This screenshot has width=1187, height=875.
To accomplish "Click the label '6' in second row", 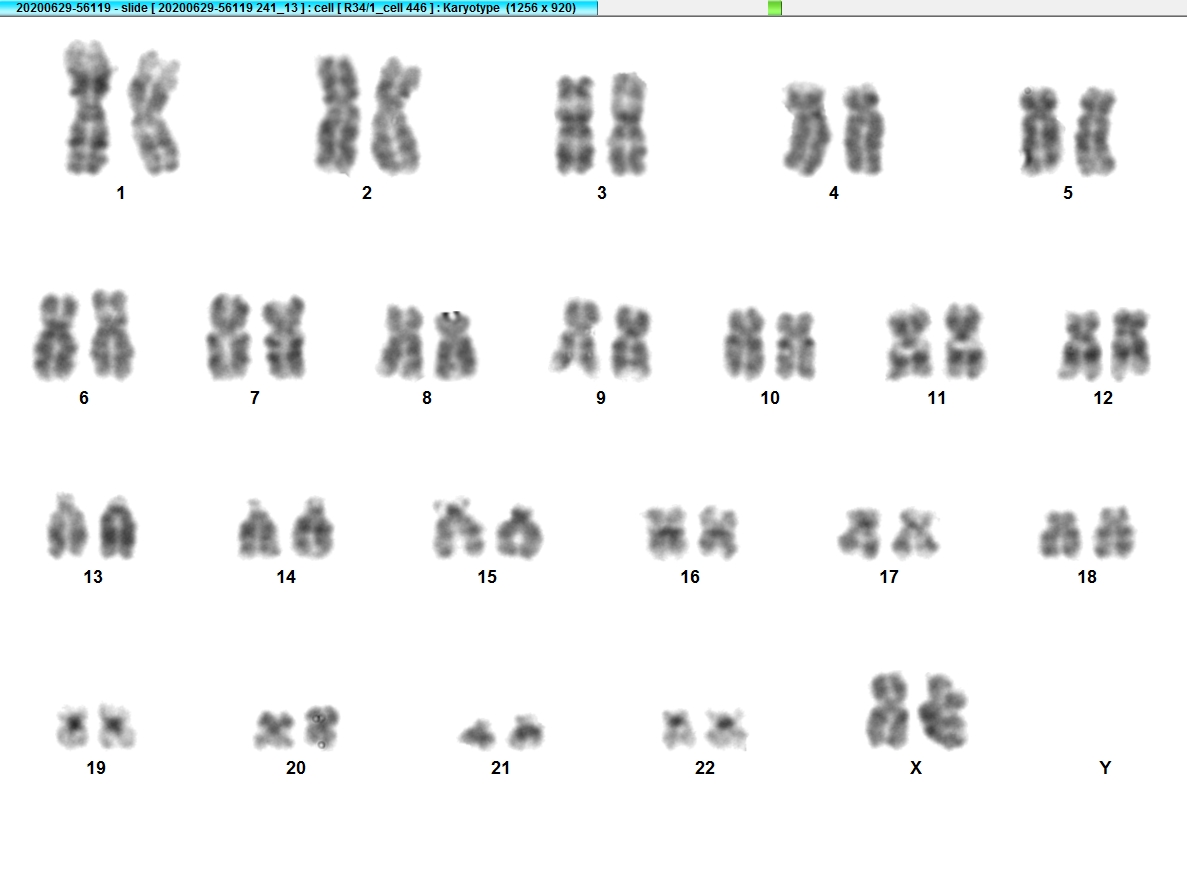I will pos(84,398).
